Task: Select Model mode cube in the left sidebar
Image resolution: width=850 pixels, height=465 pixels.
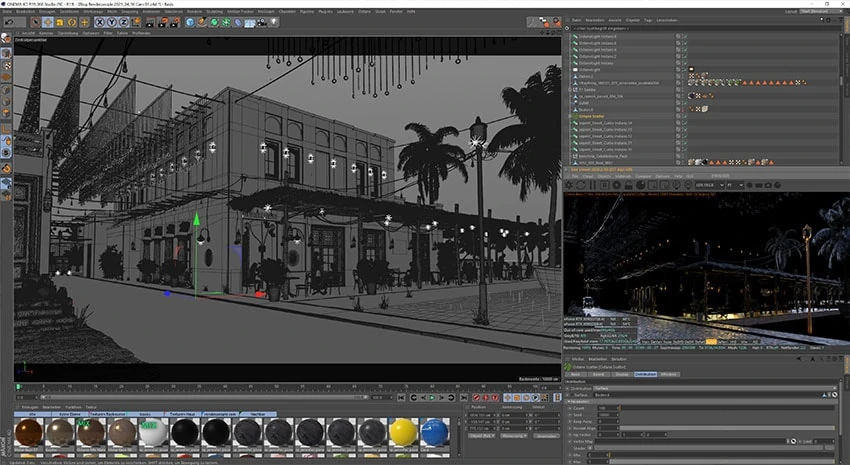Action: point(6,53)
